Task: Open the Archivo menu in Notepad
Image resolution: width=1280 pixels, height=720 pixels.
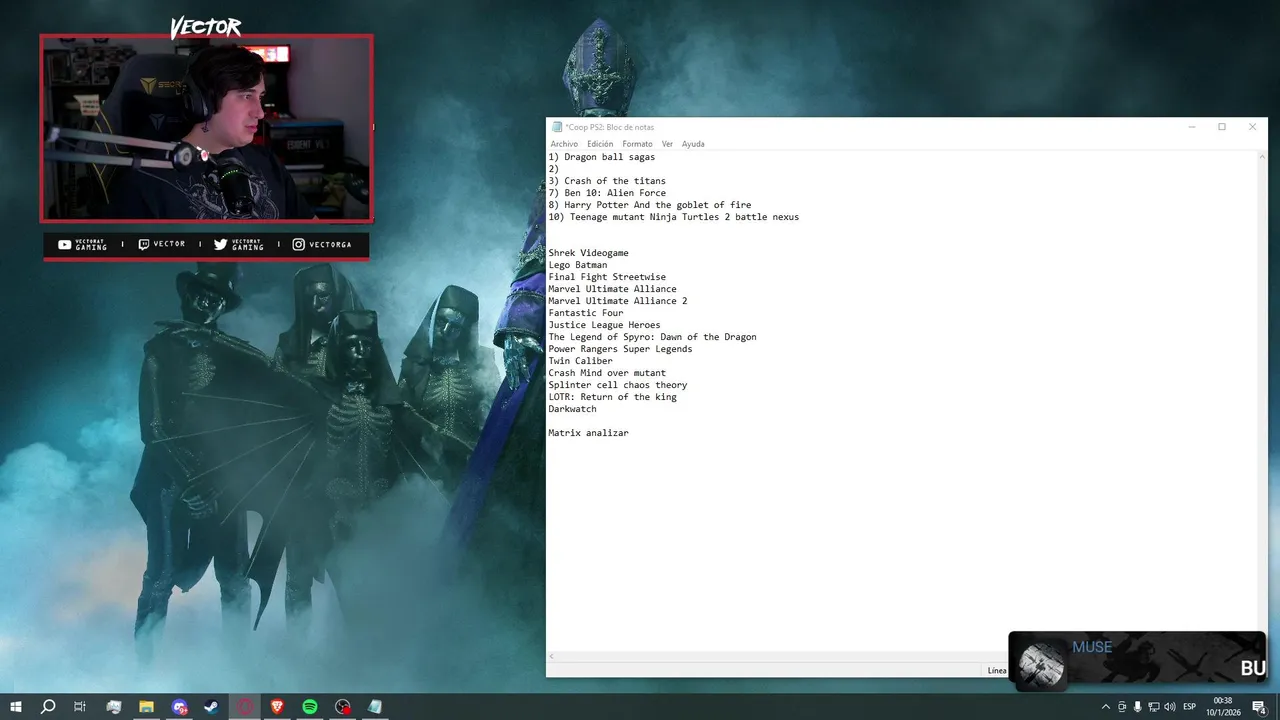Action: 564,144
